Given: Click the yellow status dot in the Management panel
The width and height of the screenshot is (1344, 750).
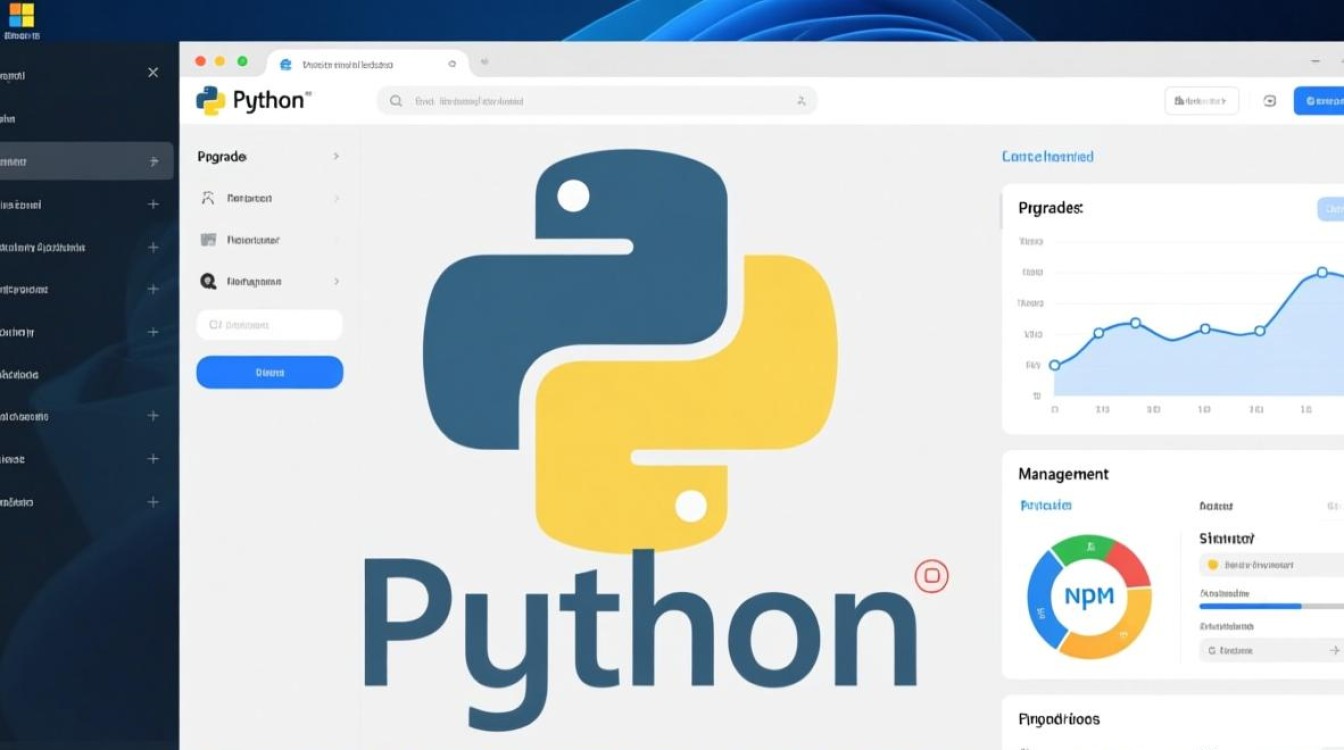Looking at the screenshot, I should pos(1213,564).
